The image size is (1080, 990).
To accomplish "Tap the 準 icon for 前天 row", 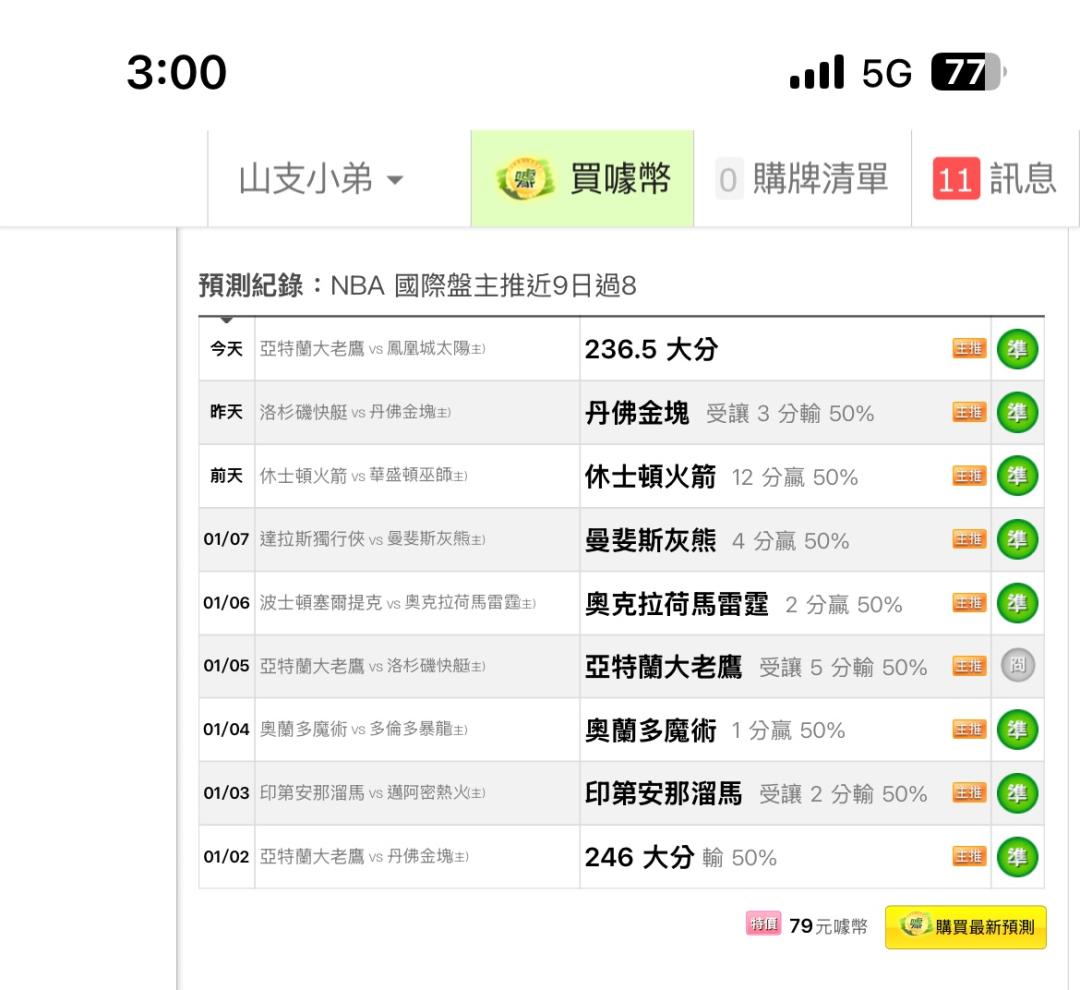I will 1017,475.
